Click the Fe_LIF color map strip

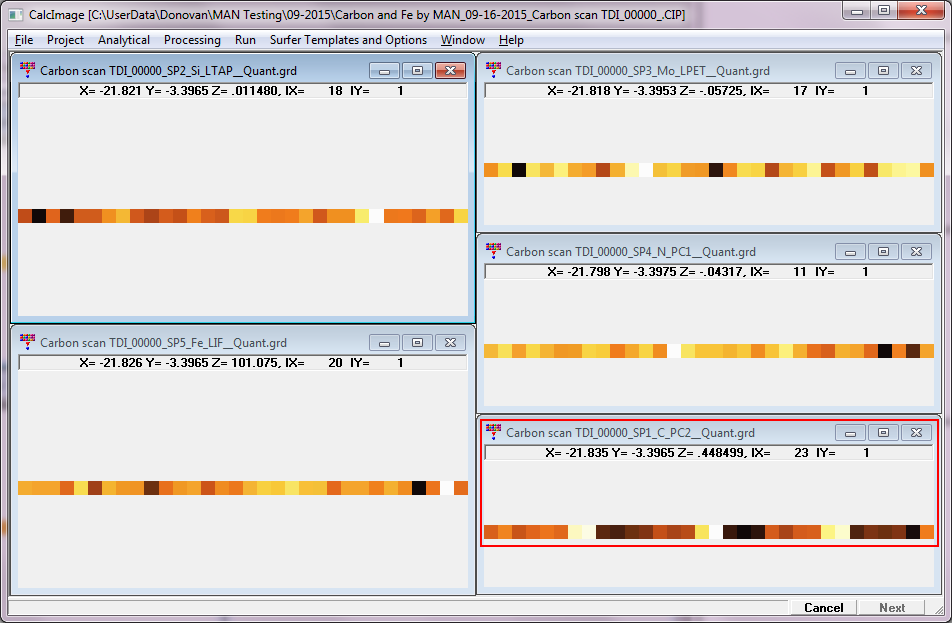pyautogui.click(x=242, y=488)
